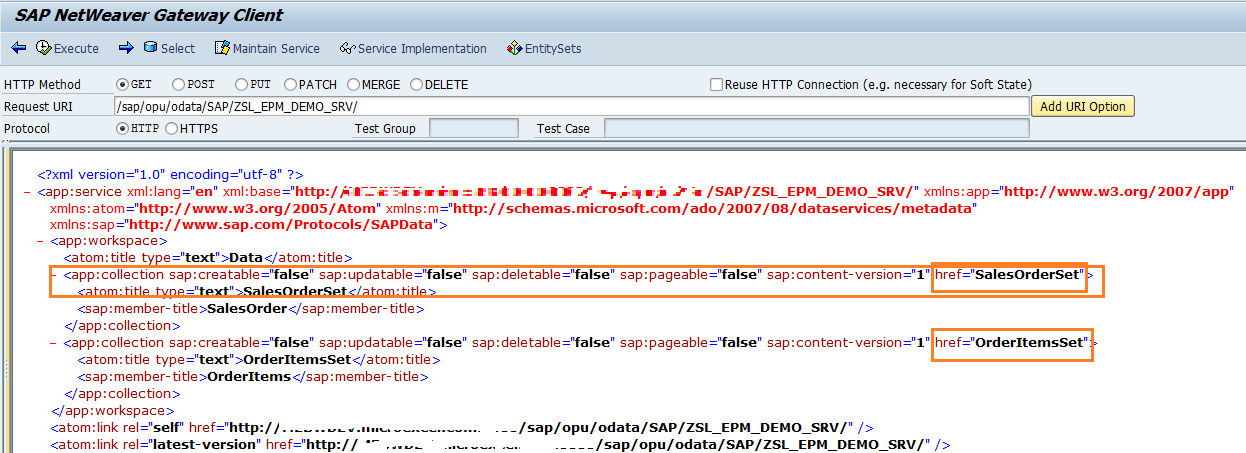
Task: Collapse the SalesOrderSet collection node
Action: coord(54,274)
